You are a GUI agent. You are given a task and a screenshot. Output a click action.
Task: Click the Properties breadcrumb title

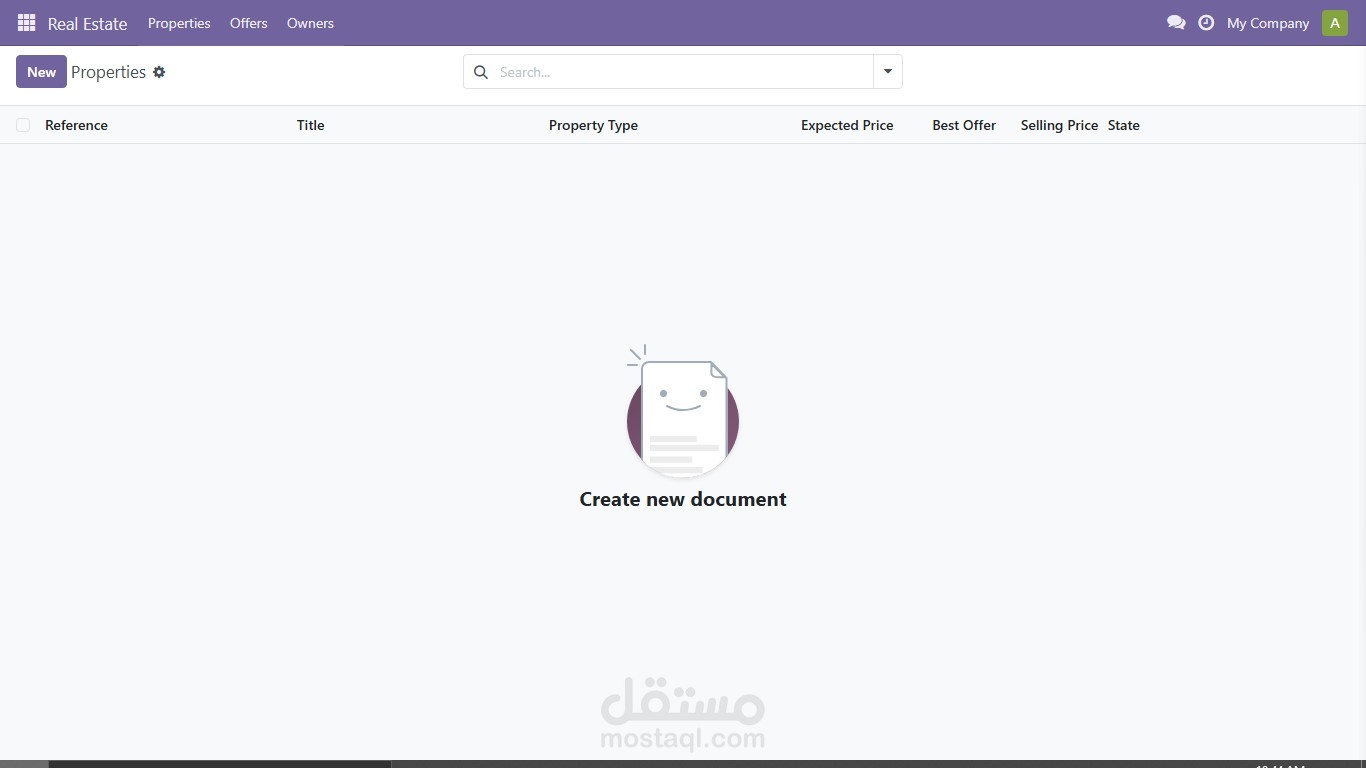coord(108,72)
